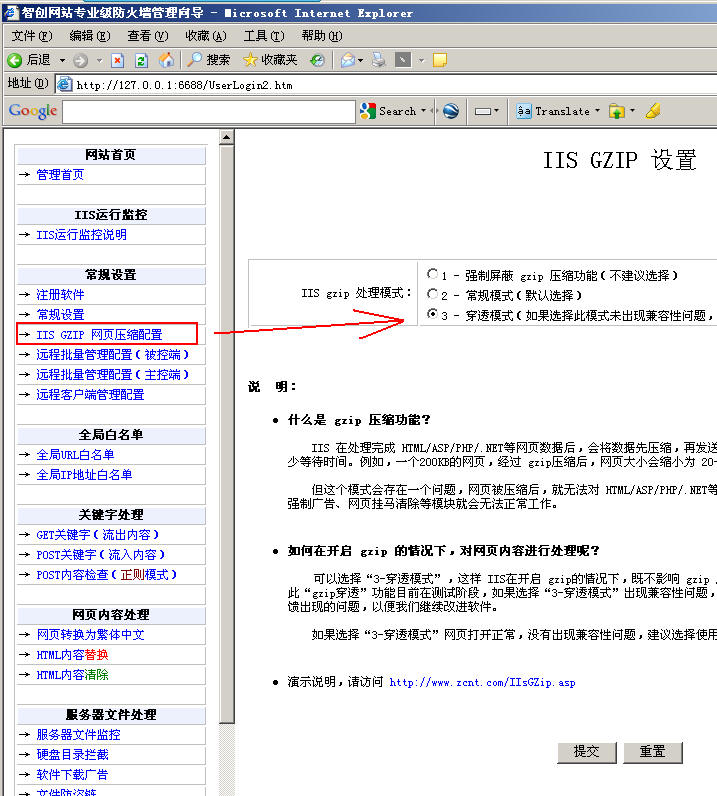Click the yellow note icon in the toolbar
The width and height of the screenshot is (717, 796).
440,60
